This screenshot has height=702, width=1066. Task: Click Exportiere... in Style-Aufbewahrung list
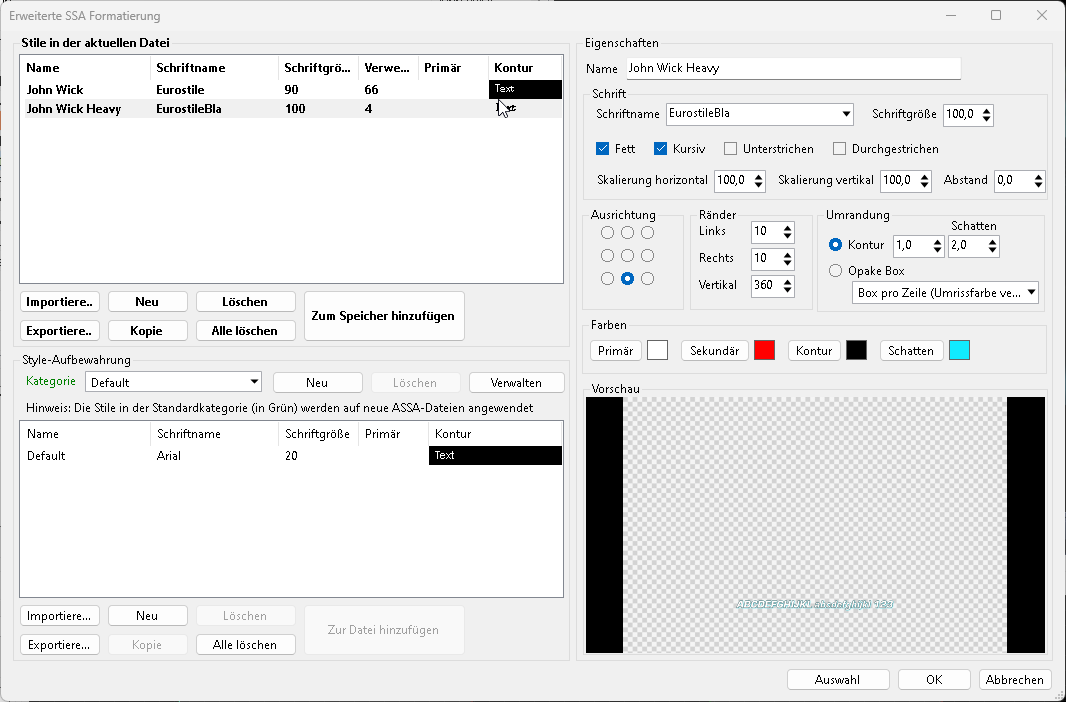(59, 645)
